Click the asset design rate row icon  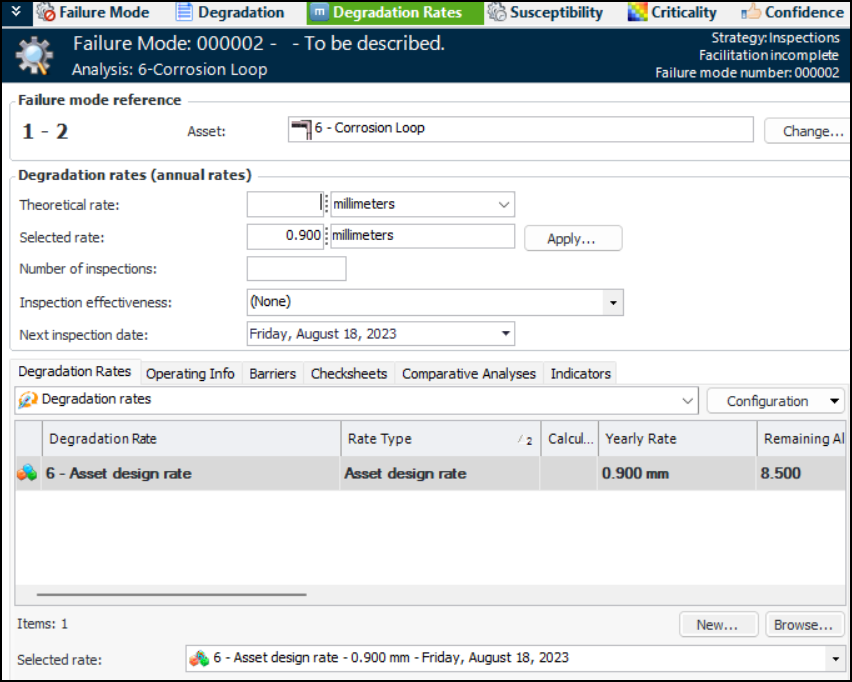28,474
